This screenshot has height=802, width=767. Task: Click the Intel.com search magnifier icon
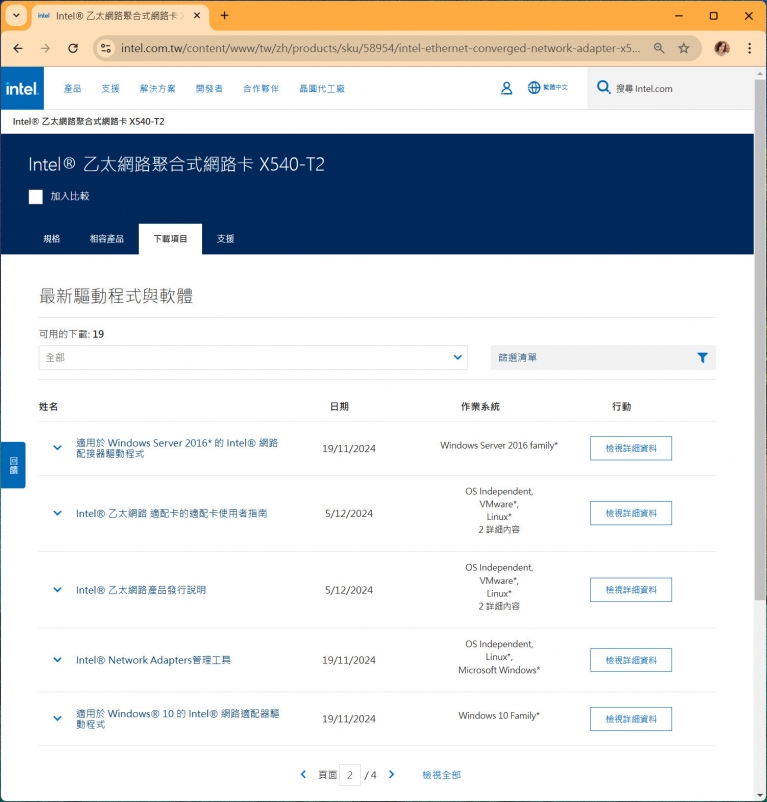(x=603, y=87)
